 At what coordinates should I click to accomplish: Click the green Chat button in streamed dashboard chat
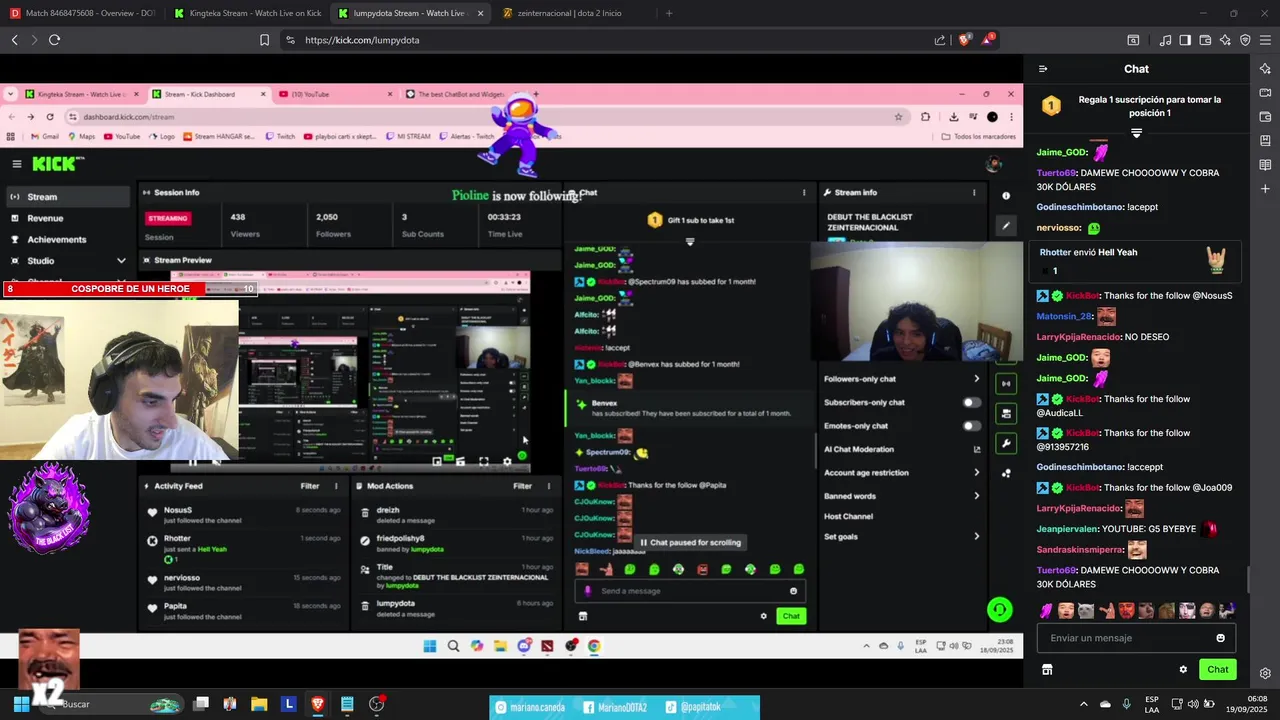tap(791, 616)
